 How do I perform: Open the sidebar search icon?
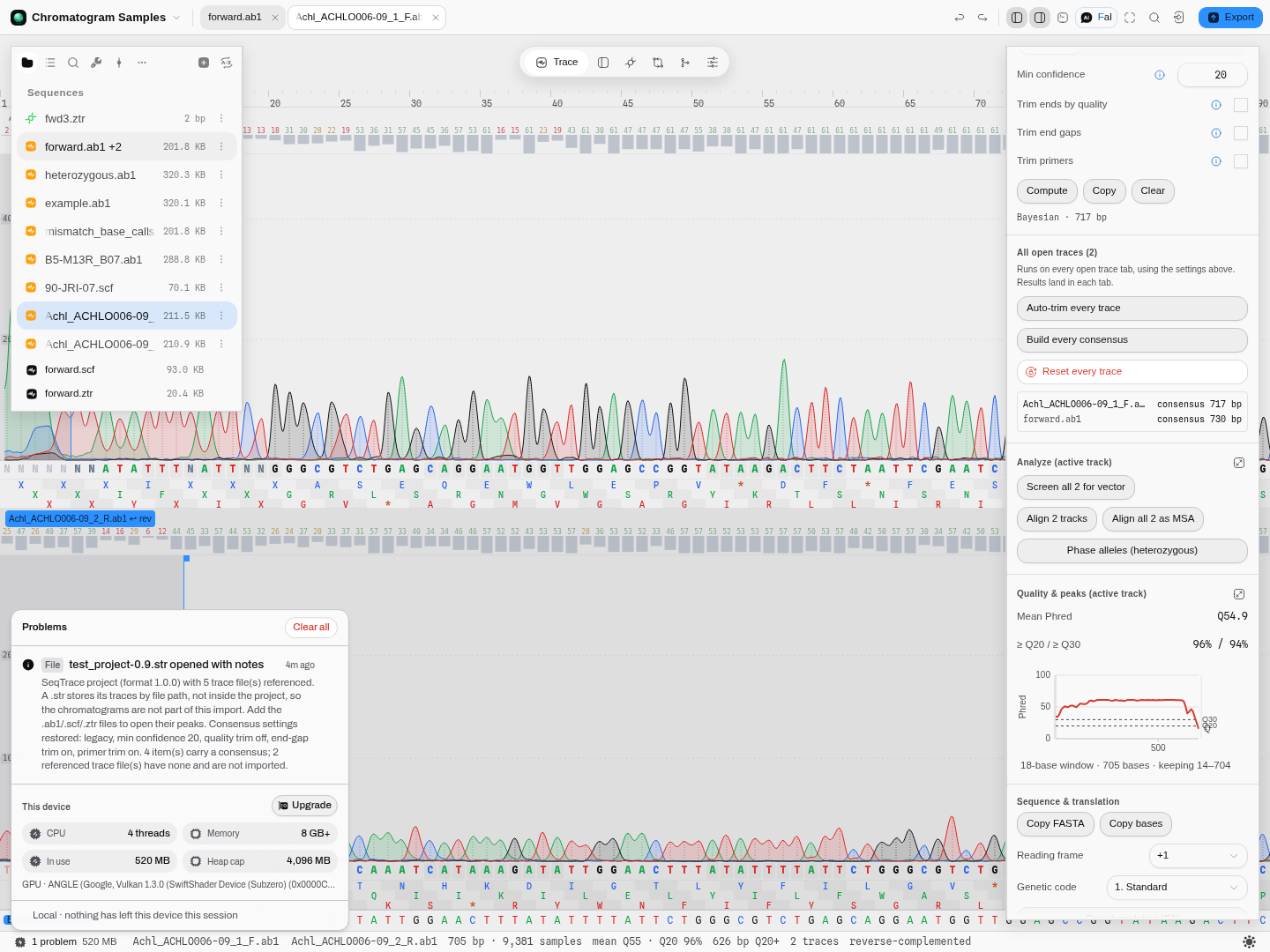point(73,63)
